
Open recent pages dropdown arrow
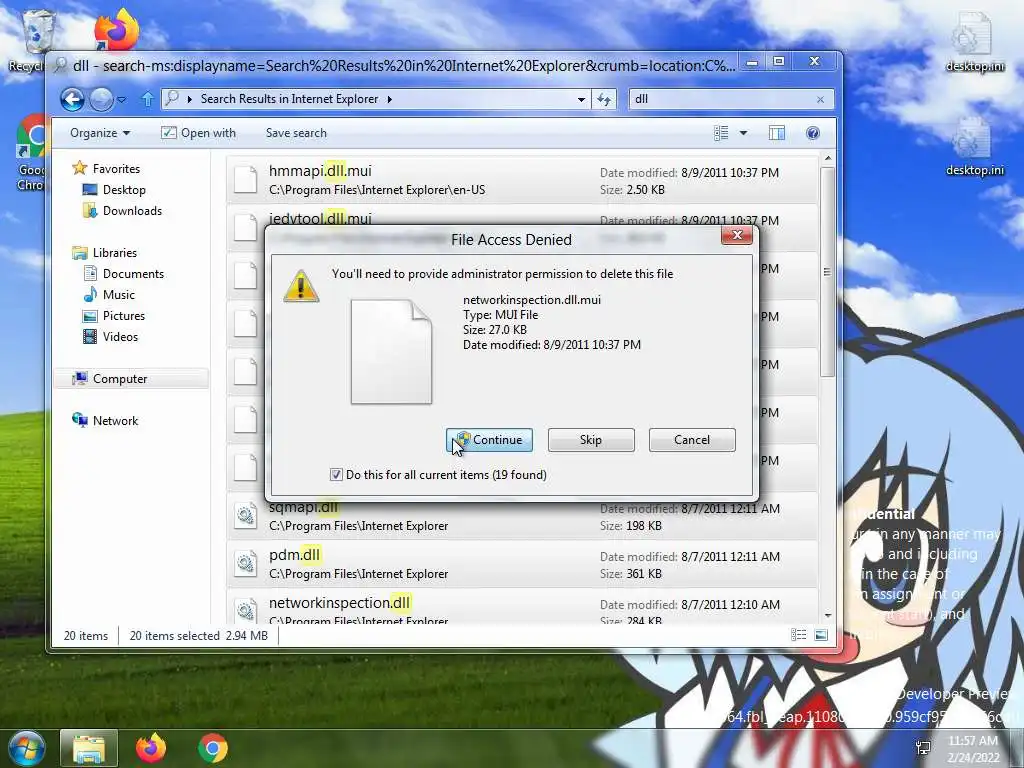pos(121,100)
